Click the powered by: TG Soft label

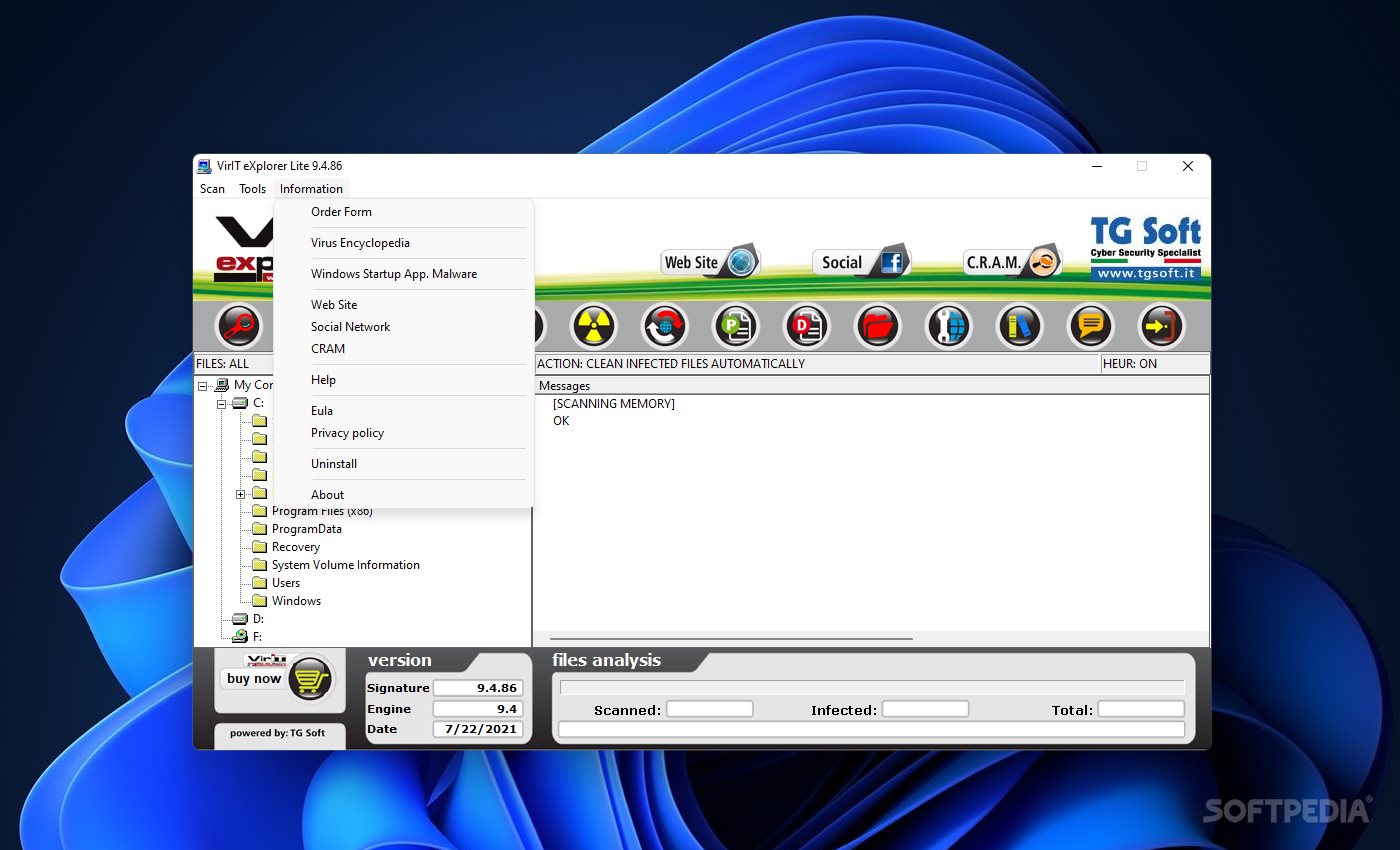(277, 733)
